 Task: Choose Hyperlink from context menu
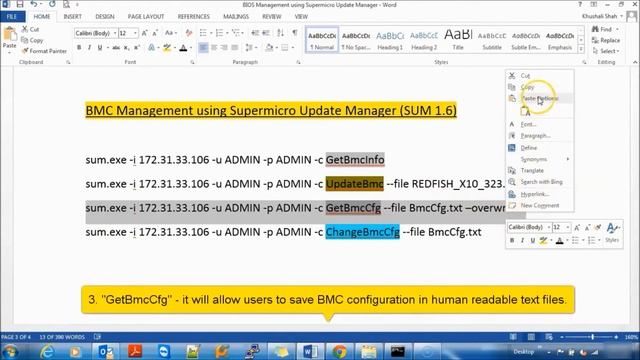coord(534,194)
